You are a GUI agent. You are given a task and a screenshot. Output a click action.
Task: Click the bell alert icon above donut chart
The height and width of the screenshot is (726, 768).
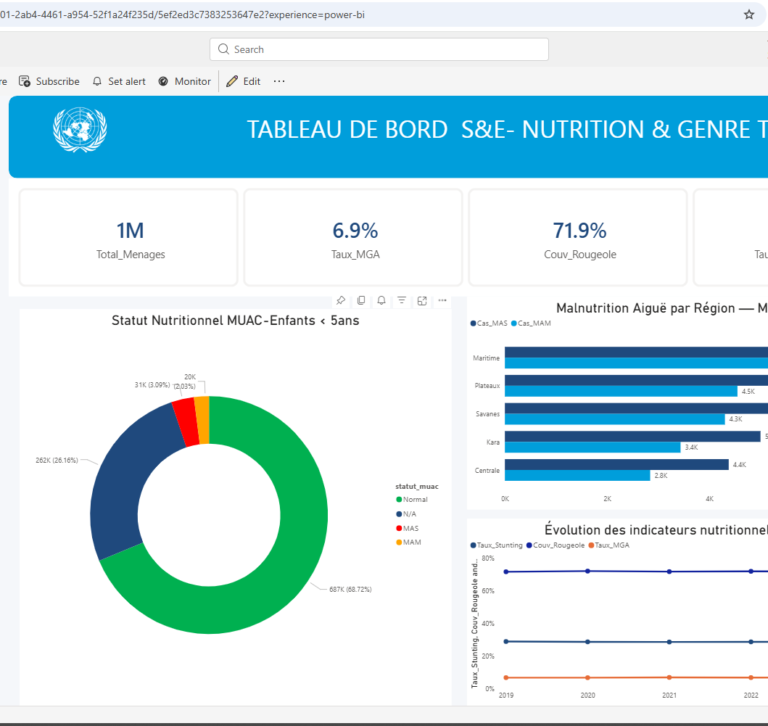click(x=381, y=300)
